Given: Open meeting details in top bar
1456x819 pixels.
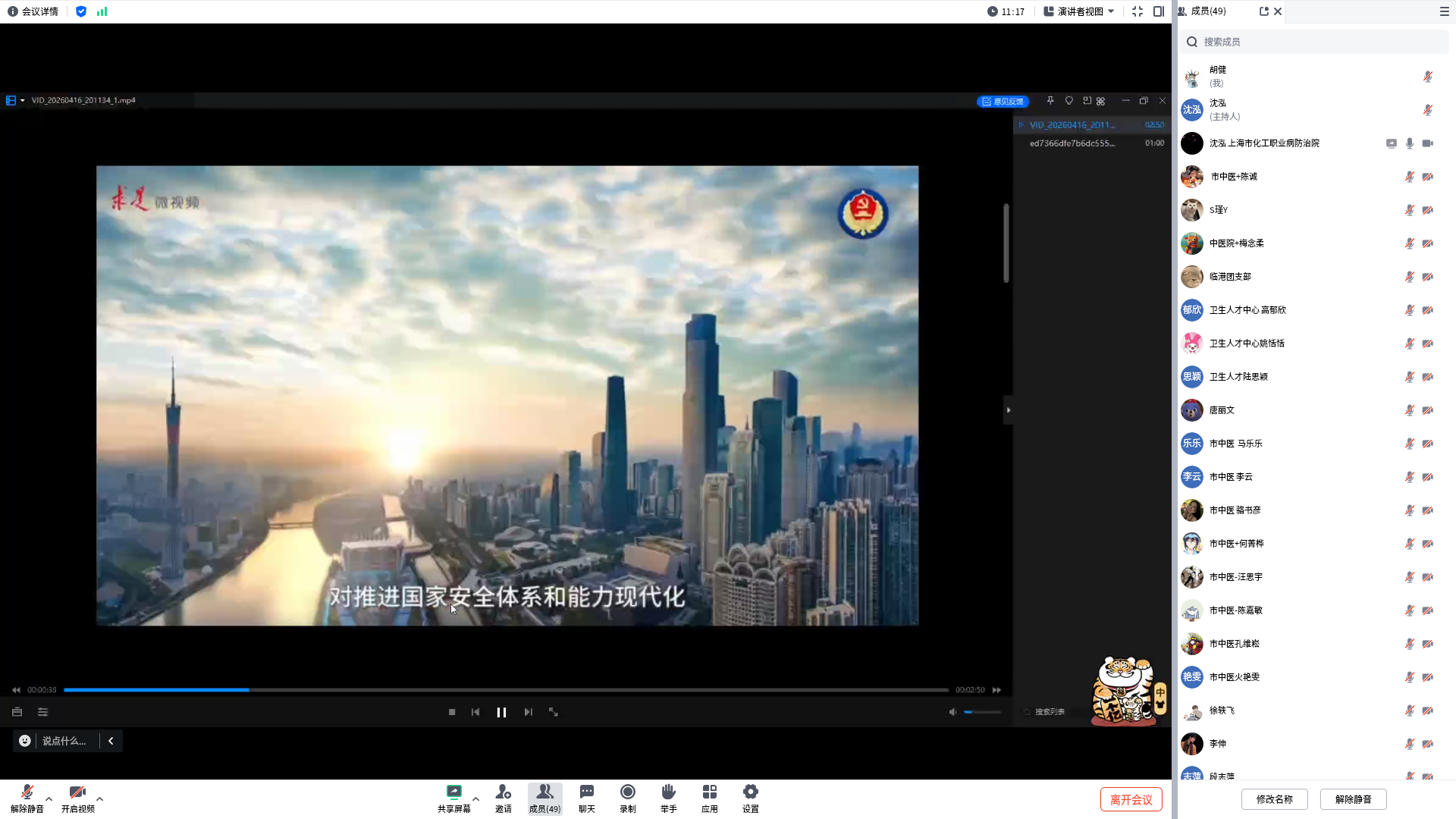Looking at the screenshot, I should tap(33, 11).
